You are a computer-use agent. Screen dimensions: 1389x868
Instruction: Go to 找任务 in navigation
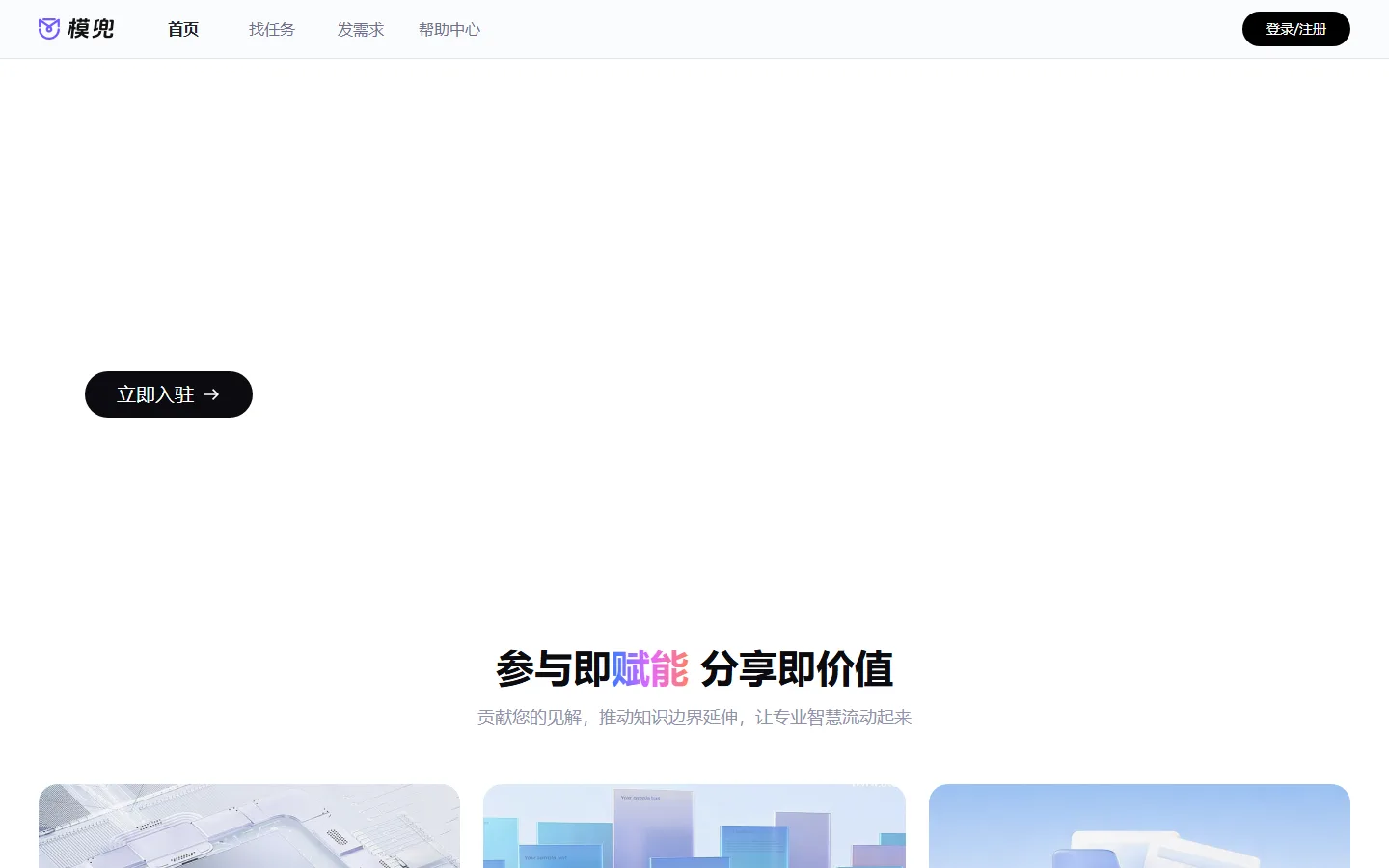(272, 30)
